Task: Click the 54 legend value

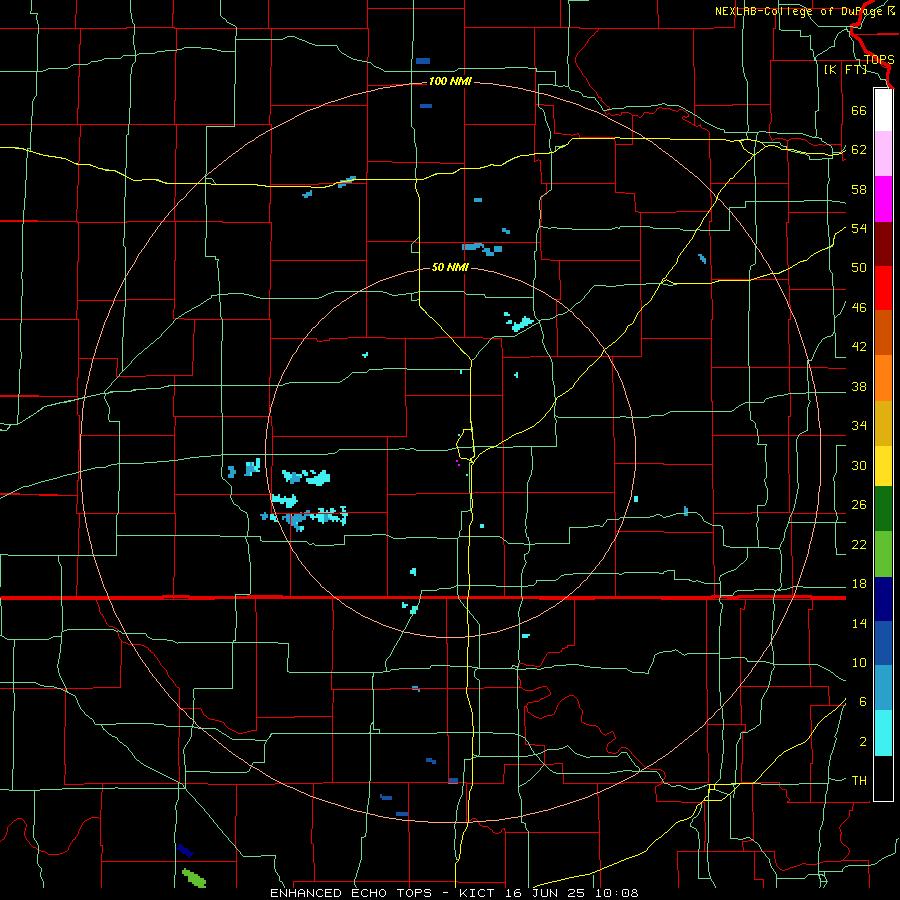Action: coord(859,228)
